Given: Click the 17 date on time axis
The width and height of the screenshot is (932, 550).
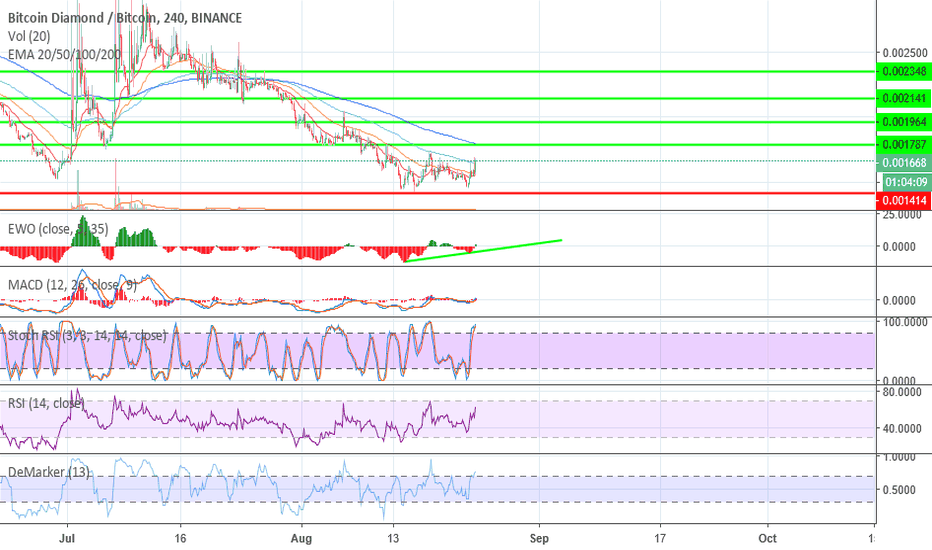Looking at the screenshot, I should (x=660, y=539).
